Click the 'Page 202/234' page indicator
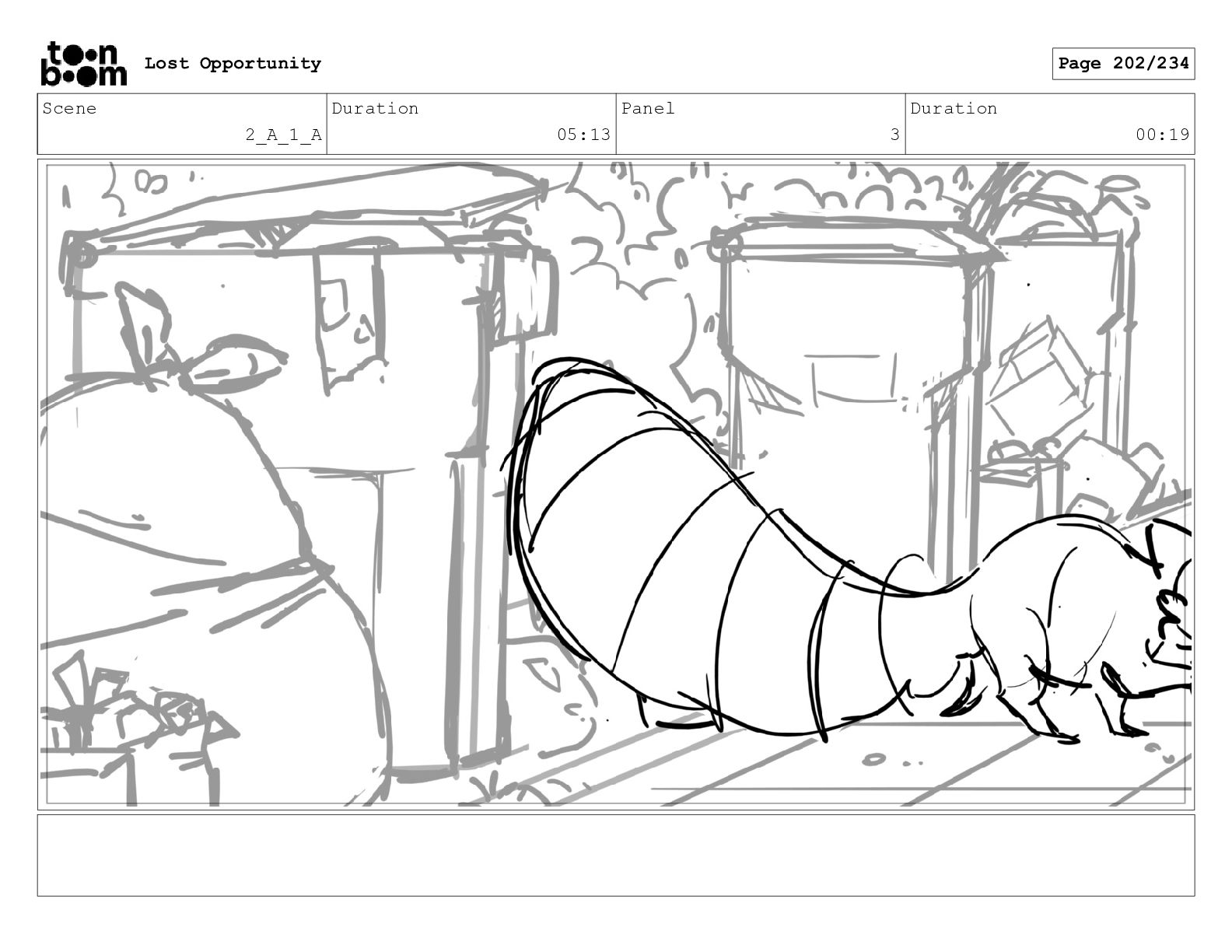This screenshot has height=952, width=1232. tap(1123, 64)
